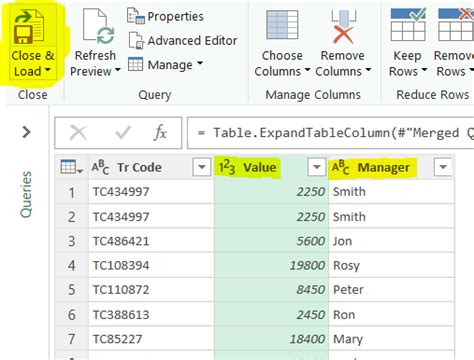Click the Choose Columns icon
The image size is (474, 360).
tap(282, 25)
